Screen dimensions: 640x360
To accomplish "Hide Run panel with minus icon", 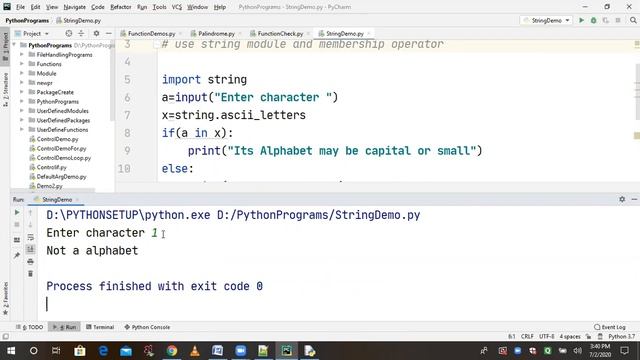I will 634,199.
